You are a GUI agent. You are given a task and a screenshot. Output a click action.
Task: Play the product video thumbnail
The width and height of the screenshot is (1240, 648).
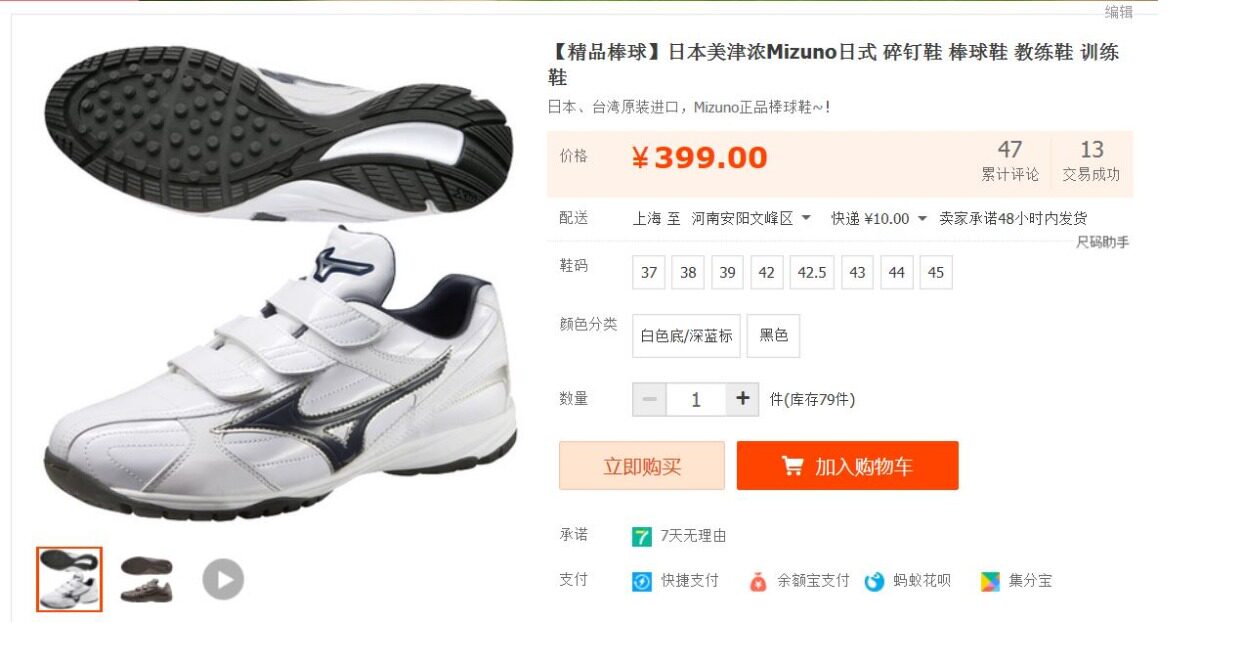[223, 579]
